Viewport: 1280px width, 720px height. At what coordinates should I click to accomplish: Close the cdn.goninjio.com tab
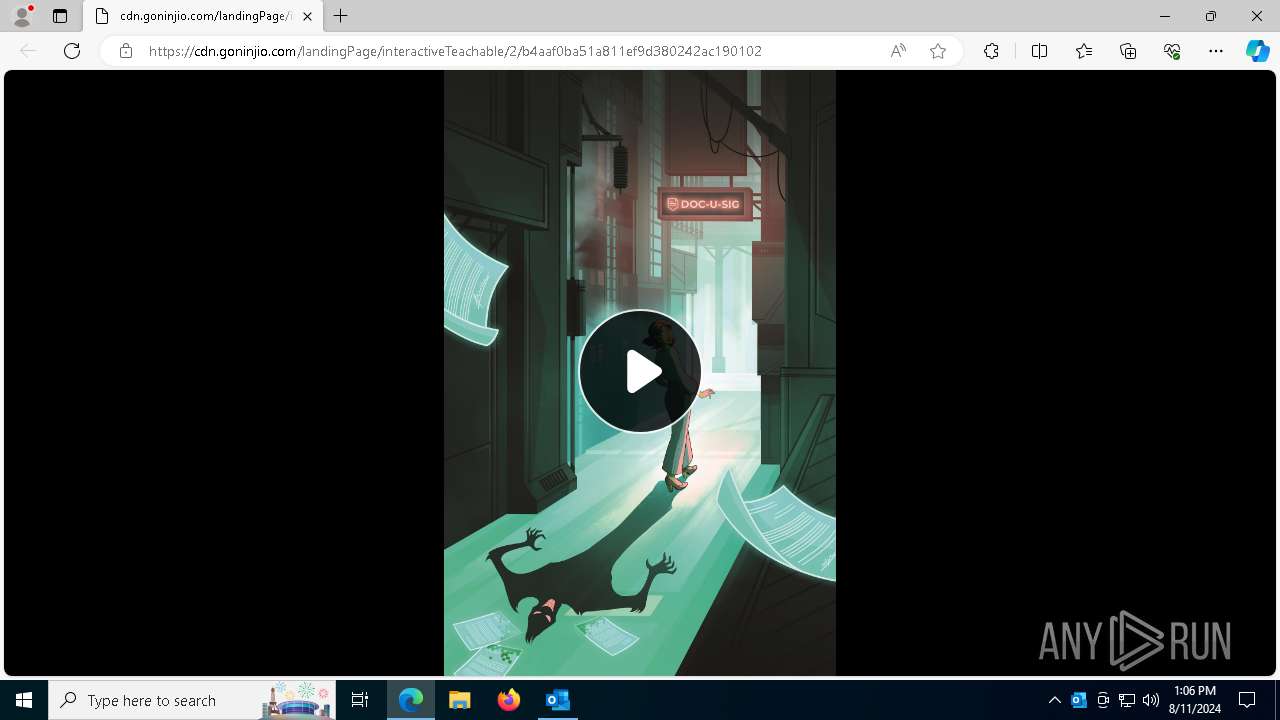(307, 16)
